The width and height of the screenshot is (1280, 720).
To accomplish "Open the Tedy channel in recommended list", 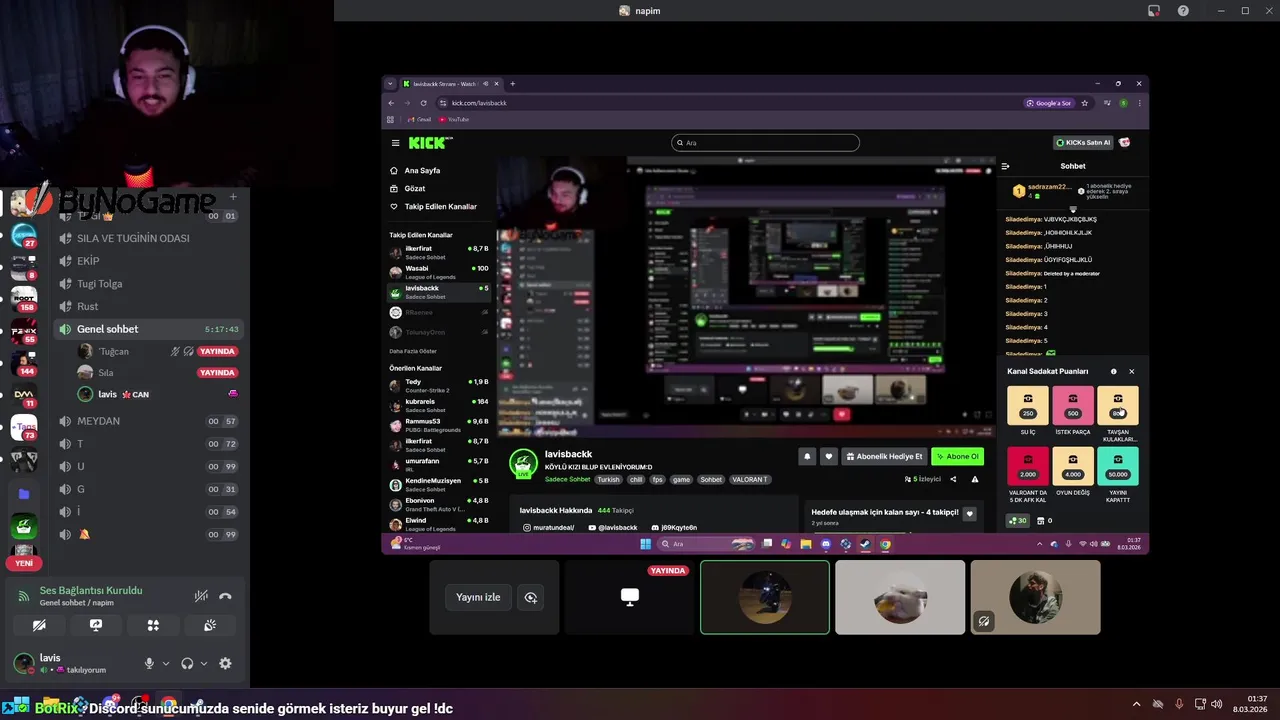I will click(439, 384).
